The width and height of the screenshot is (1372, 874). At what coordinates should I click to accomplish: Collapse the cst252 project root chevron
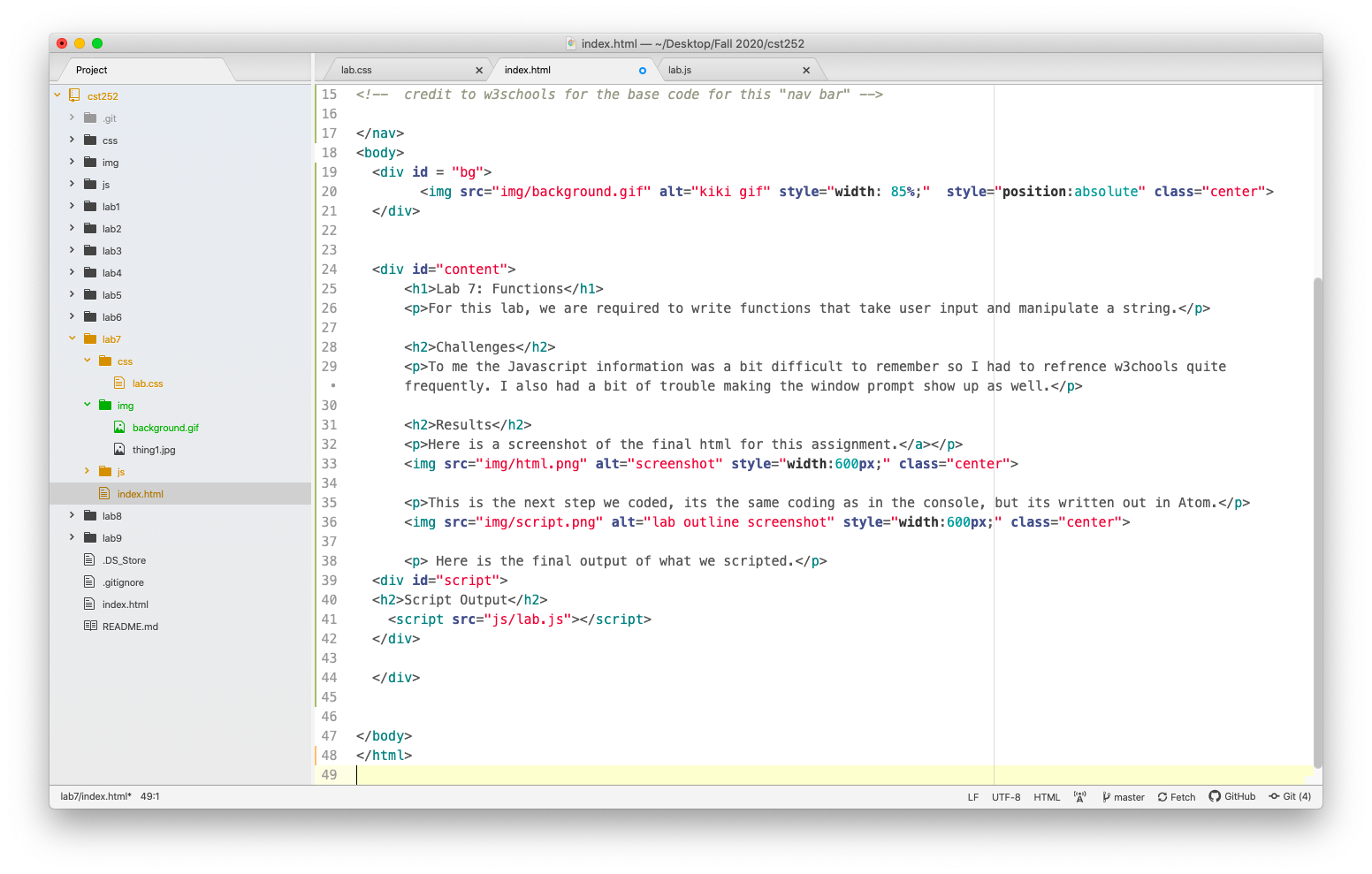point(57,95)
